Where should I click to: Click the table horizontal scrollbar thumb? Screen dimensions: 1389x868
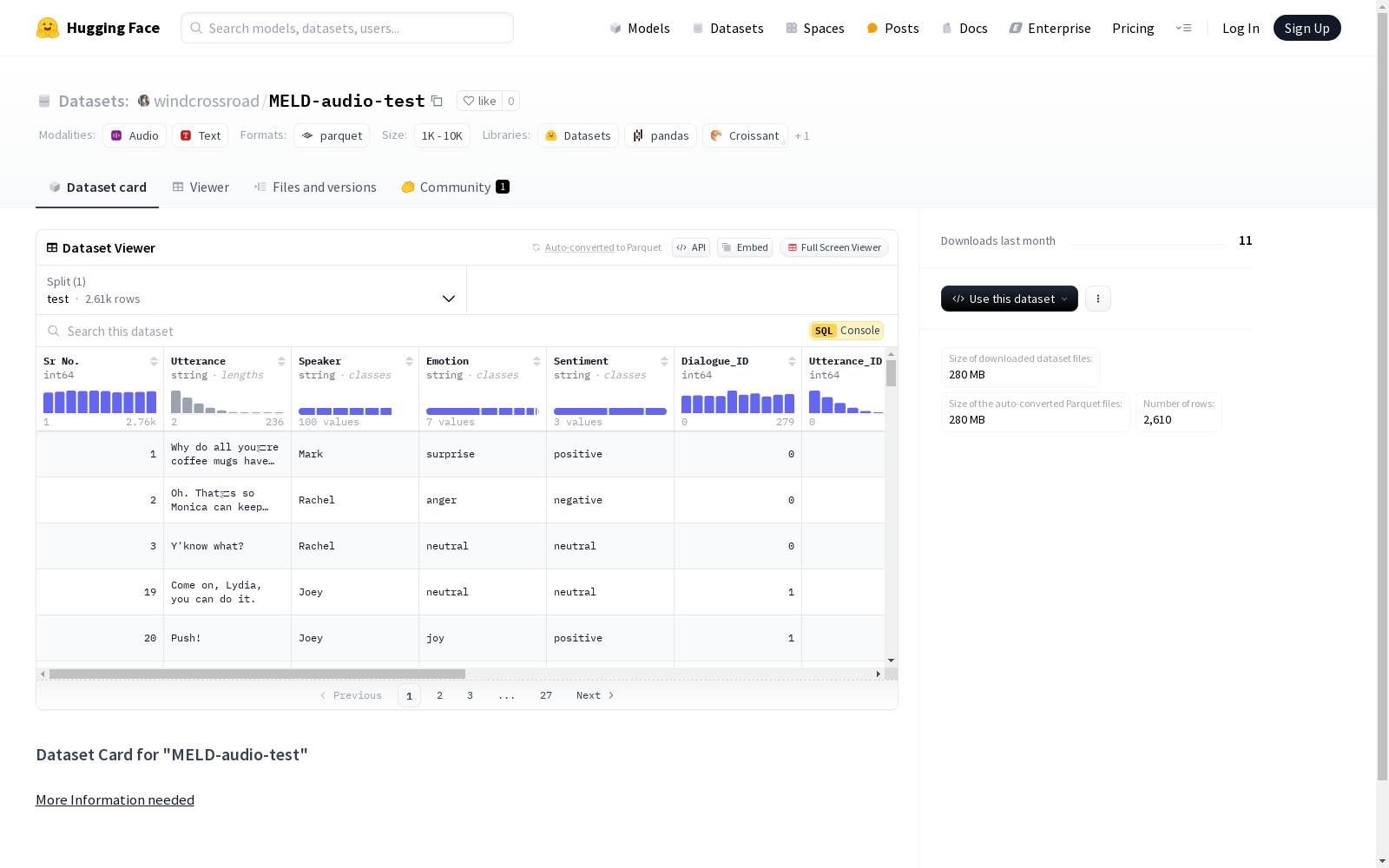257,674
